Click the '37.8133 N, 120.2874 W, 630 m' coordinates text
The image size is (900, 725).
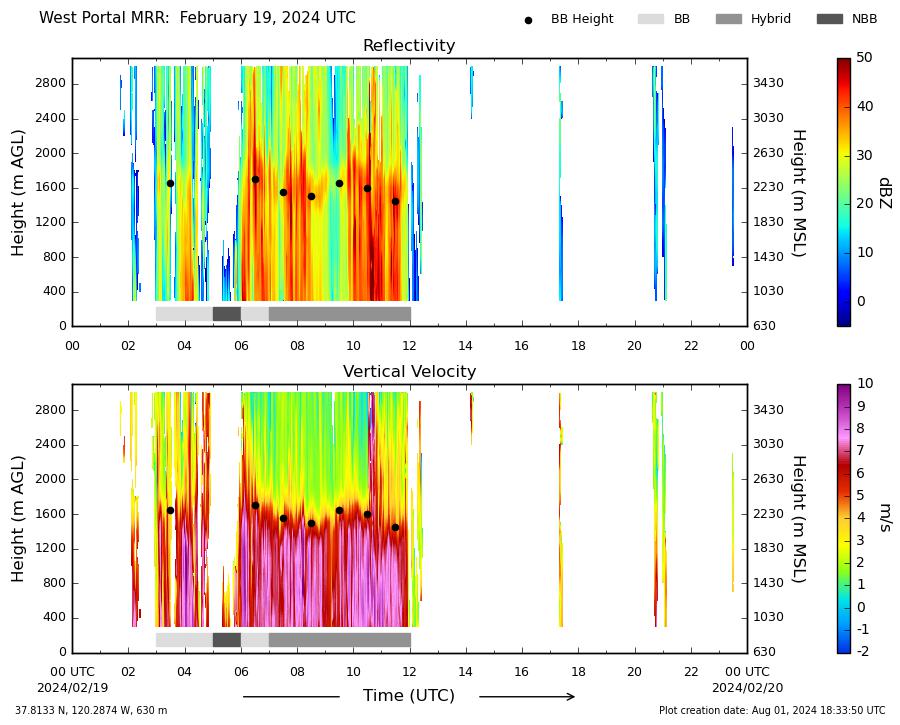pyautogui.click(x=91, y=711)
